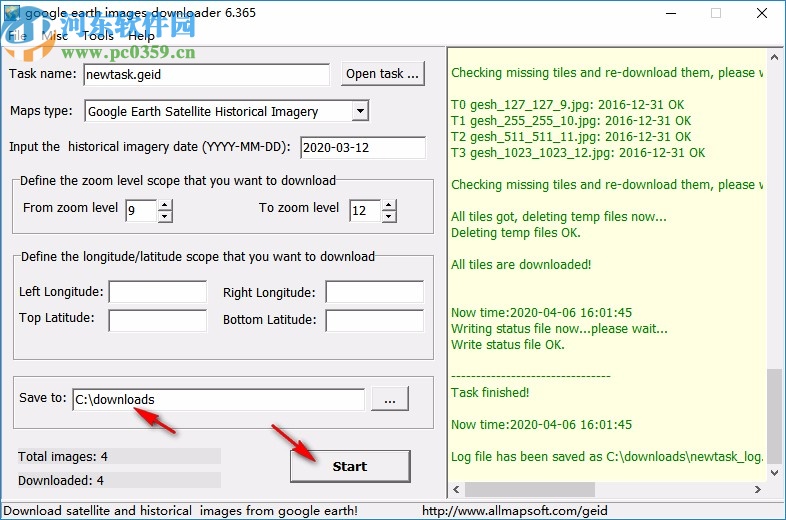Screen dimensions: 786x520
Task: Click the From zoom level field
Action: (142, 211)
